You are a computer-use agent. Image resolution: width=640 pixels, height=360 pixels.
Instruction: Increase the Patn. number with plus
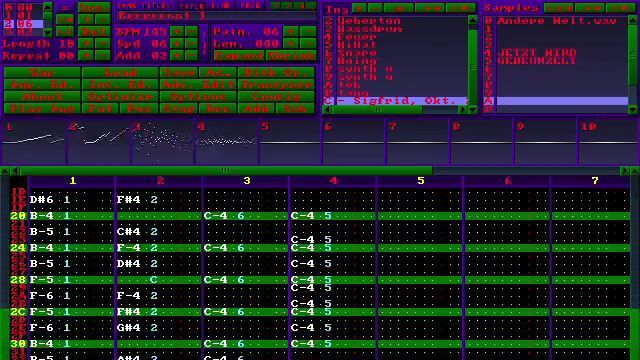[291, 31]
